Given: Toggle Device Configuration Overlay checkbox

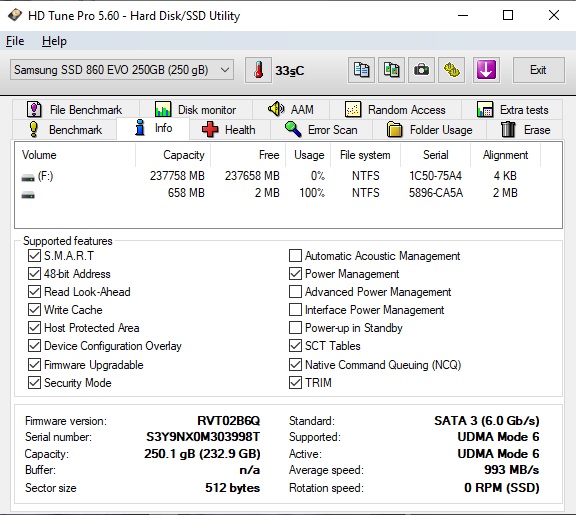Looking at the screenshot, I should point(34,345).
